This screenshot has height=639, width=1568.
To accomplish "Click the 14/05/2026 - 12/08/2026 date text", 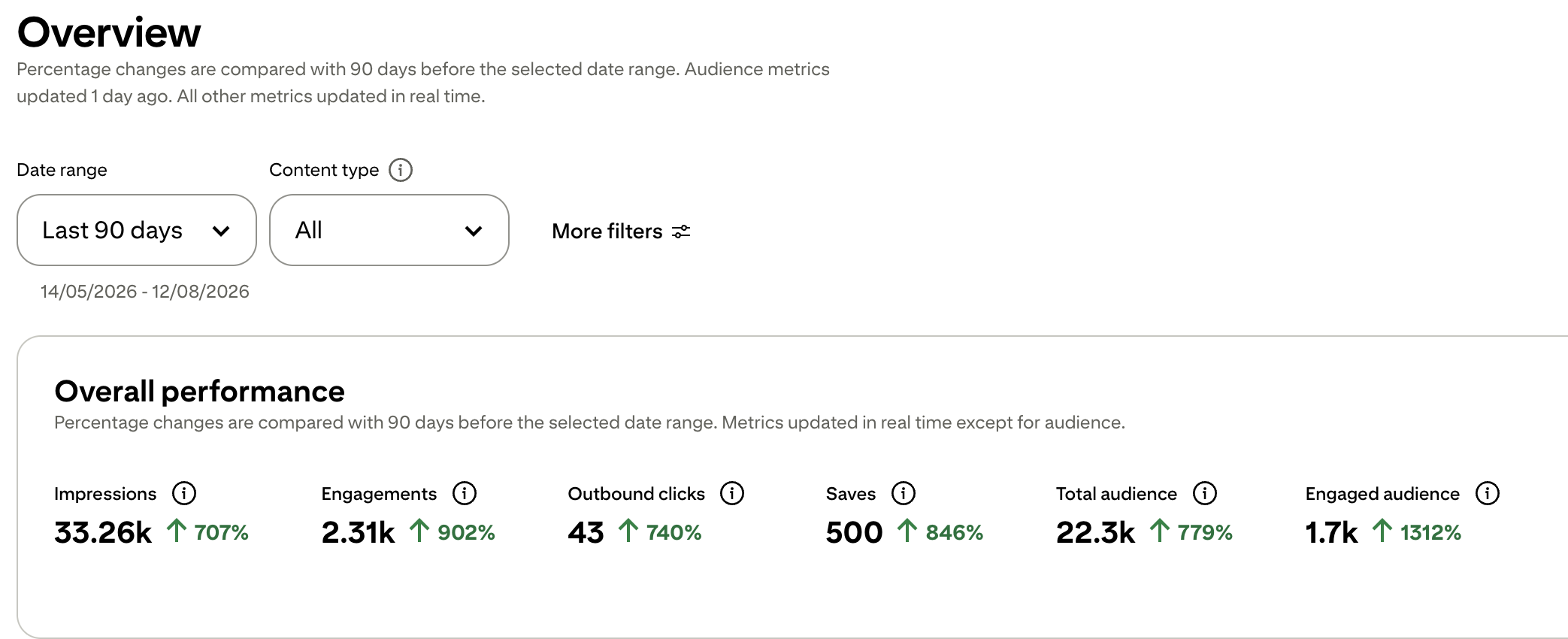I will tap(145, 292).
